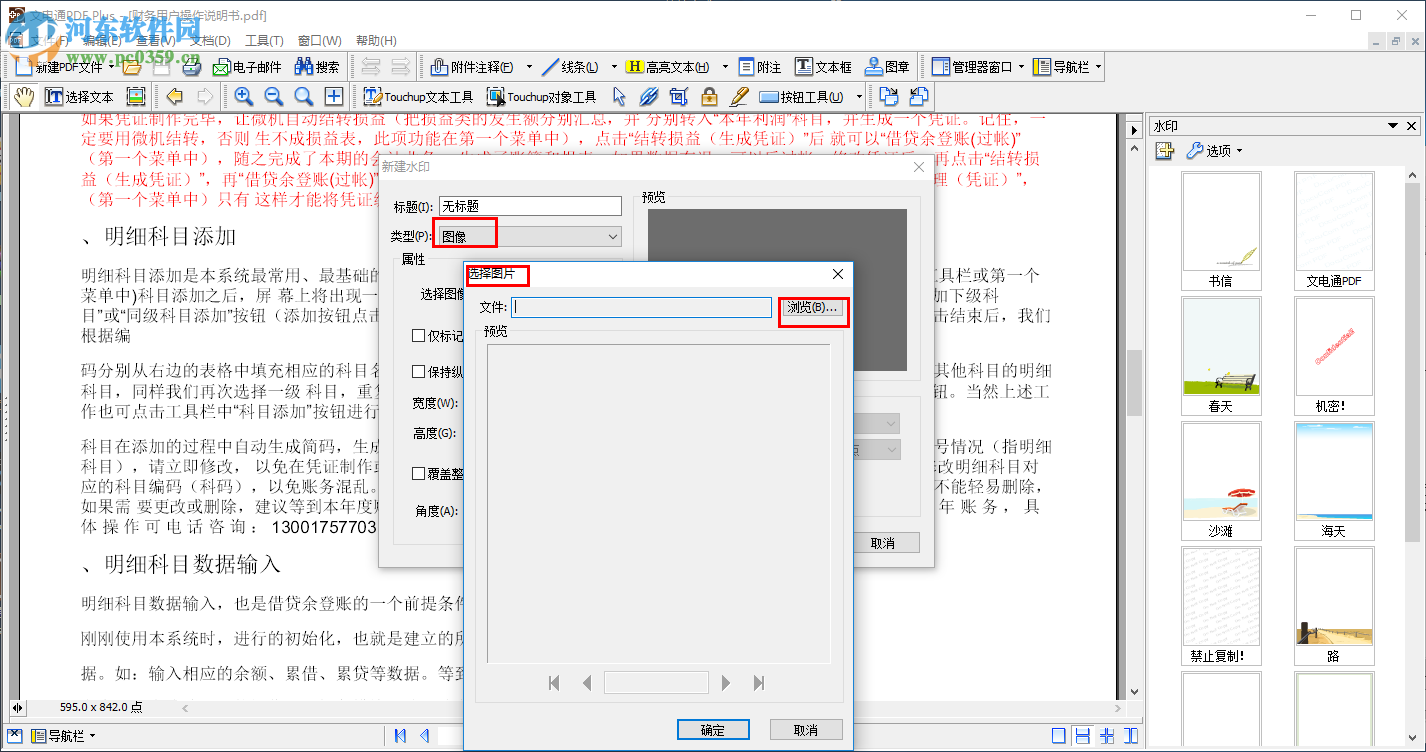1426x752 pixels.
Task: Activate the Select Text (选择文本) tool
Action: click(x=80, y=97)
